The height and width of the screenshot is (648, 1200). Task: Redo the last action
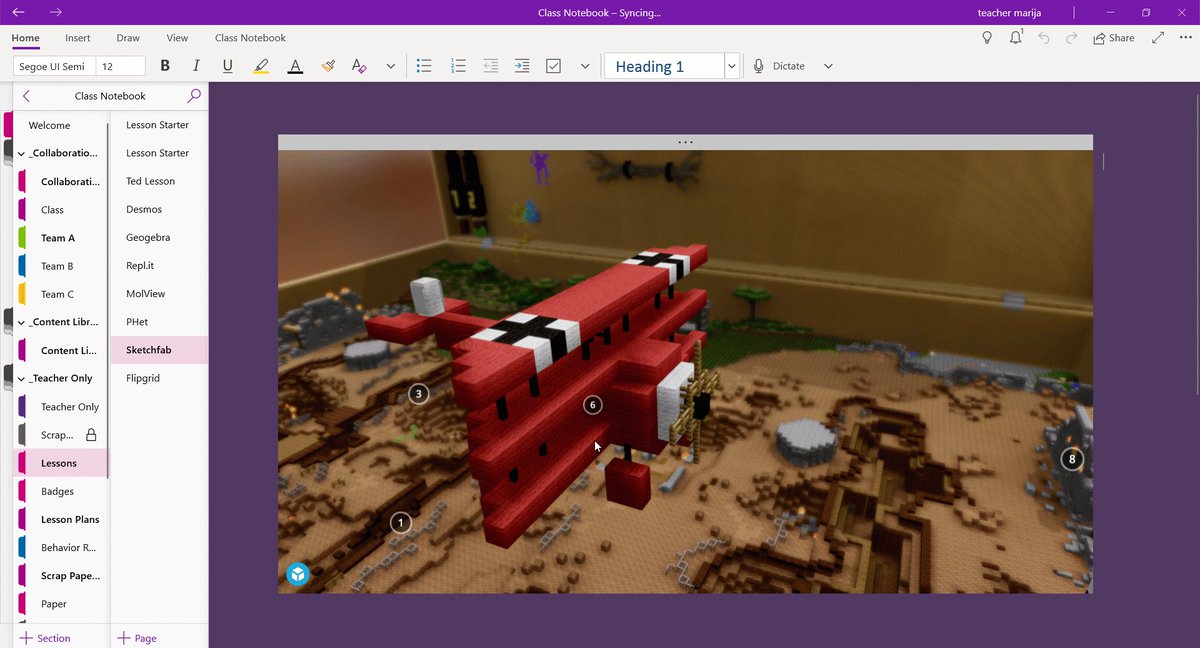(1071, 38)
